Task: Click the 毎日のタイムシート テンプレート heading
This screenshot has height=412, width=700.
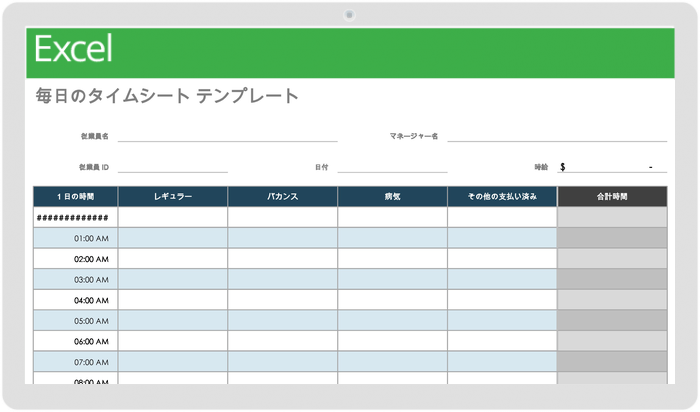Action: [167, 96]
